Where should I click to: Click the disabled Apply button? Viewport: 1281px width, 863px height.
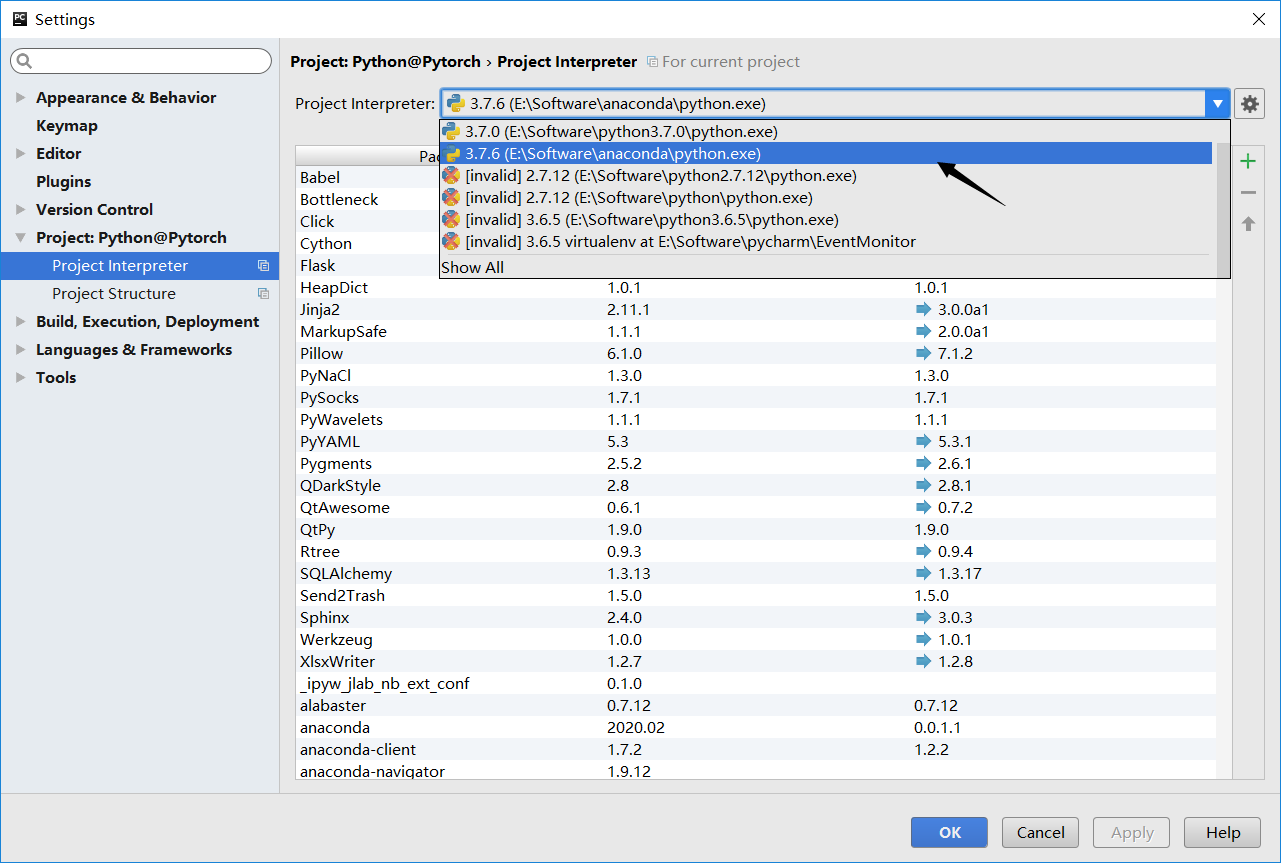pos(1132,832)
